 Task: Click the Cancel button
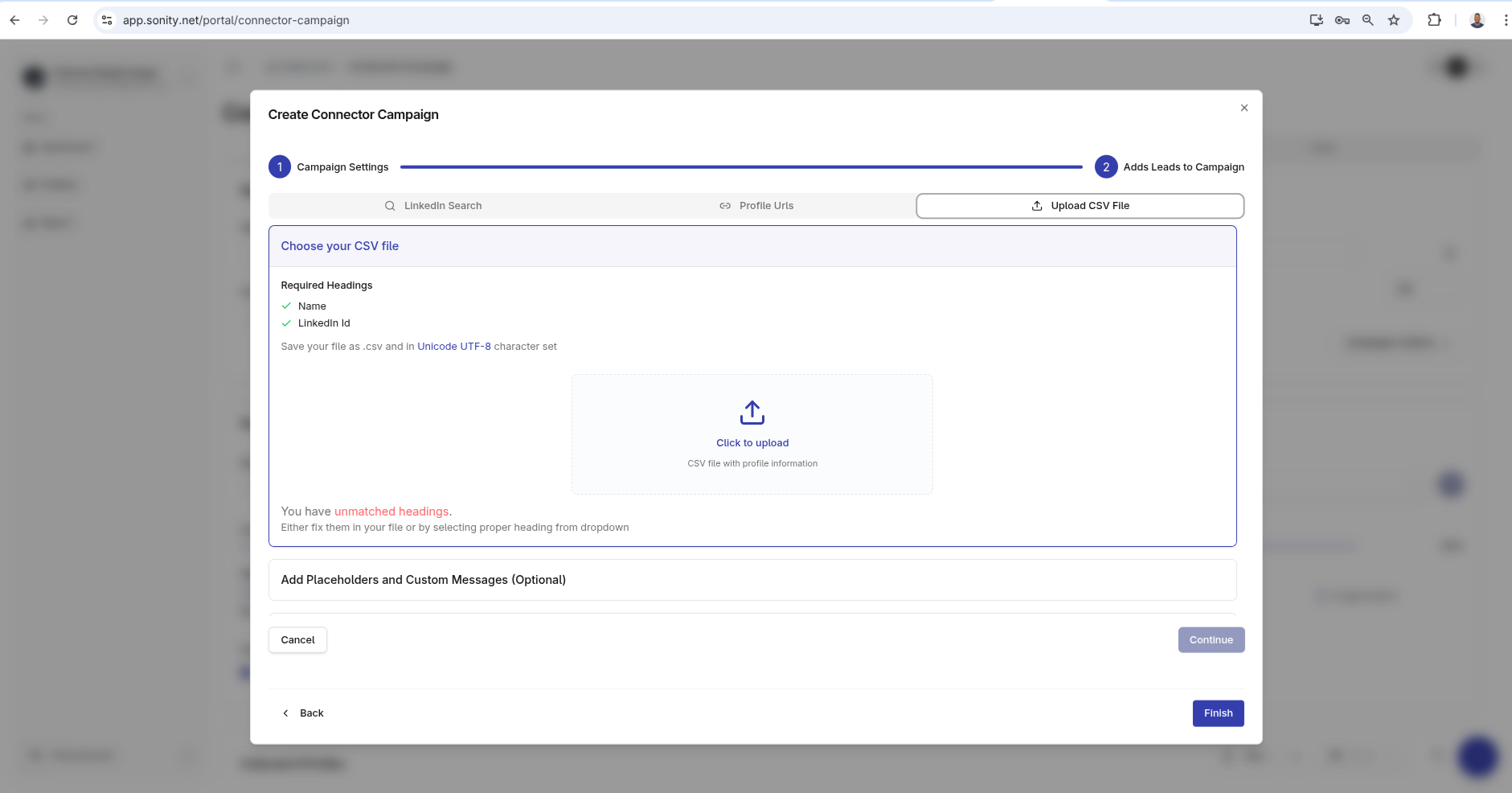point(297,640)
